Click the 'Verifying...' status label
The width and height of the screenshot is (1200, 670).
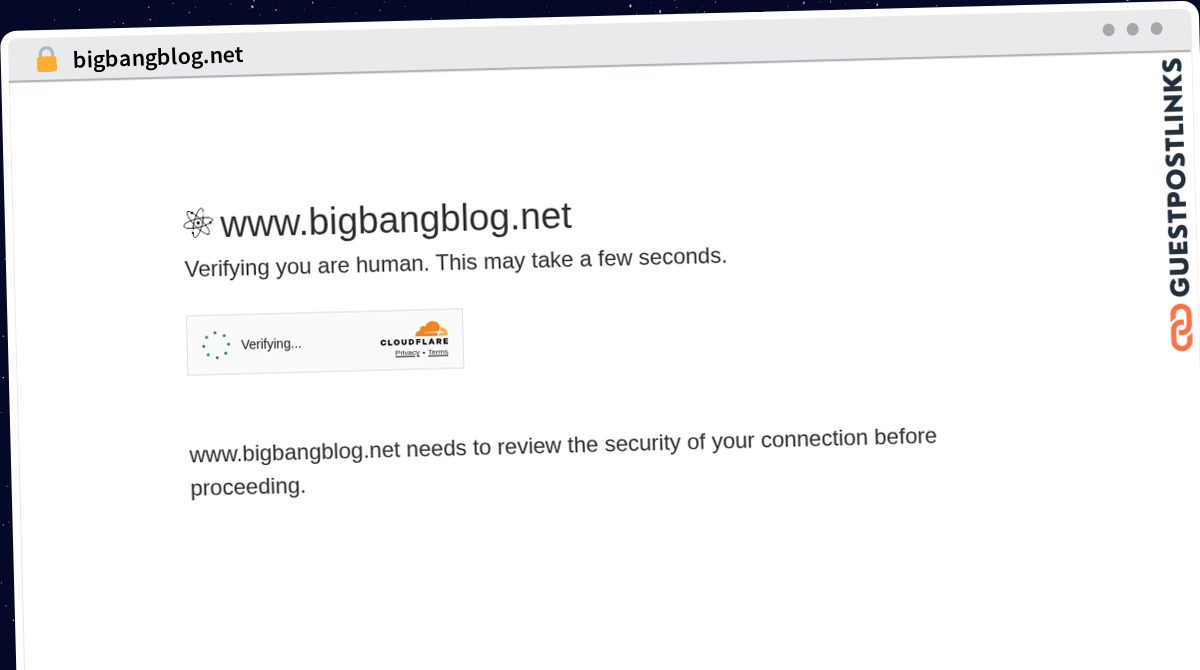271,344
